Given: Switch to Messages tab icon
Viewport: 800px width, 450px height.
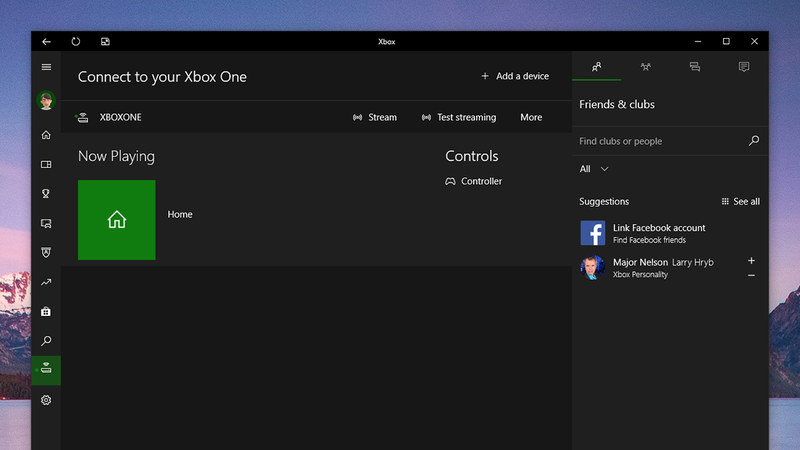Looking at the screenshot, I should click(694, 67).
